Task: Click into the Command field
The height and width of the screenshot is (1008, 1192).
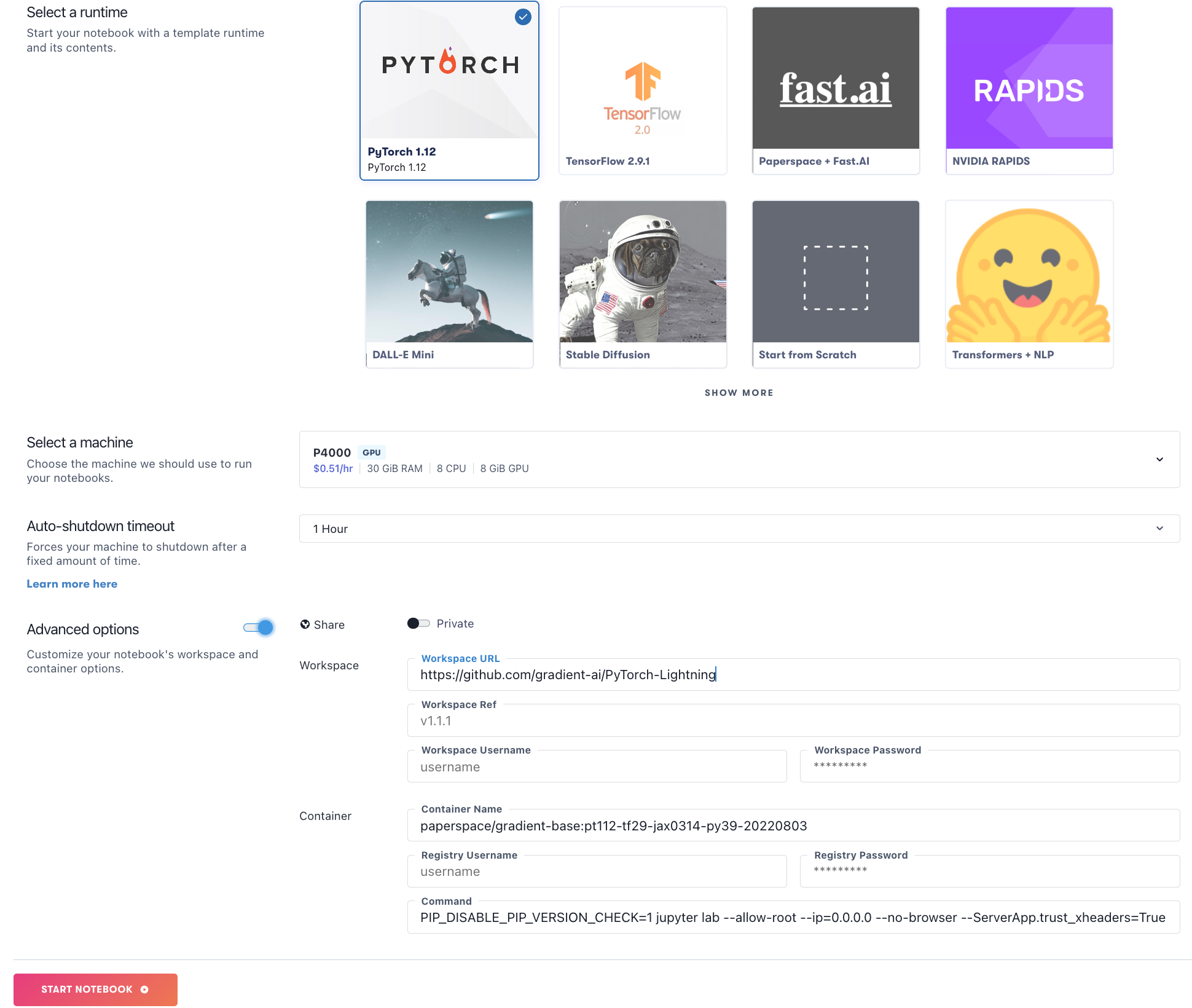Action: [x=793, y=918]
